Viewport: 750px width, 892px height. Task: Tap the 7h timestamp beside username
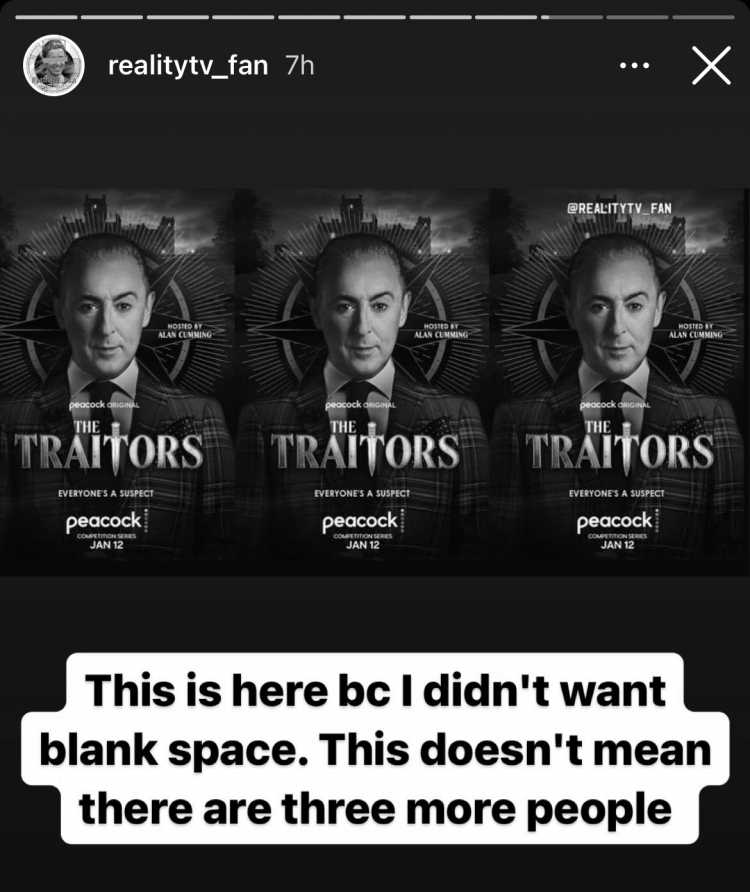pos(300,65)
